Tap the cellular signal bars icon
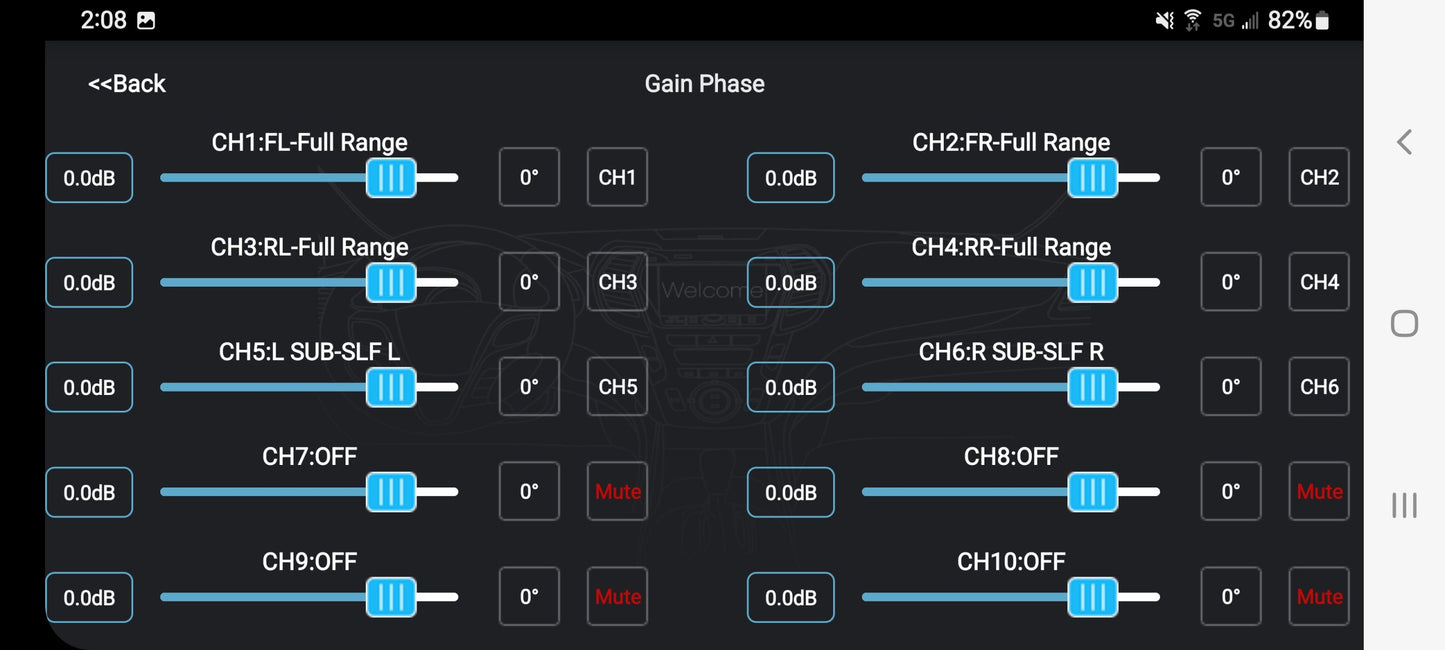 [x=1250, y=20]
